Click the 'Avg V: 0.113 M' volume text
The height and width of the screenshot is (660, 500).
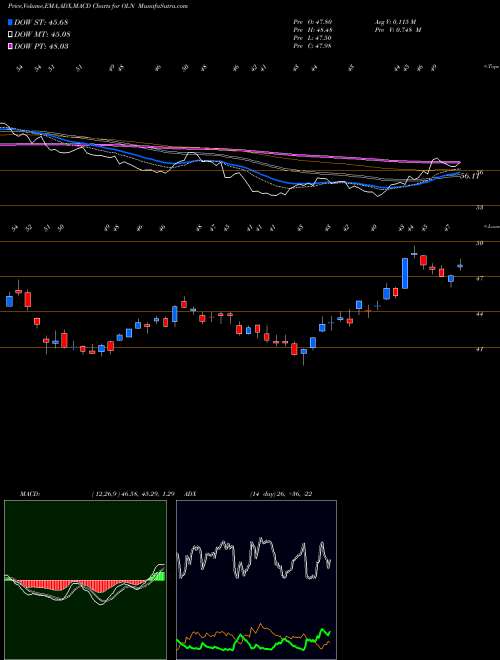click(x=397, y=21)
